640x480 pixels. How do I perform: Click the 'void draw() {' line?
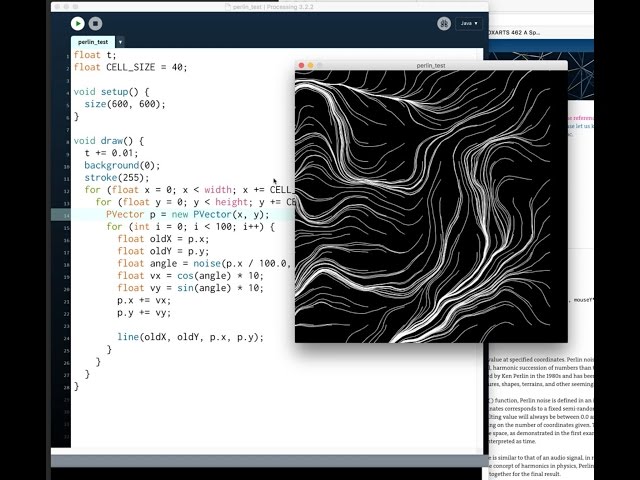(x=109, y=141)
